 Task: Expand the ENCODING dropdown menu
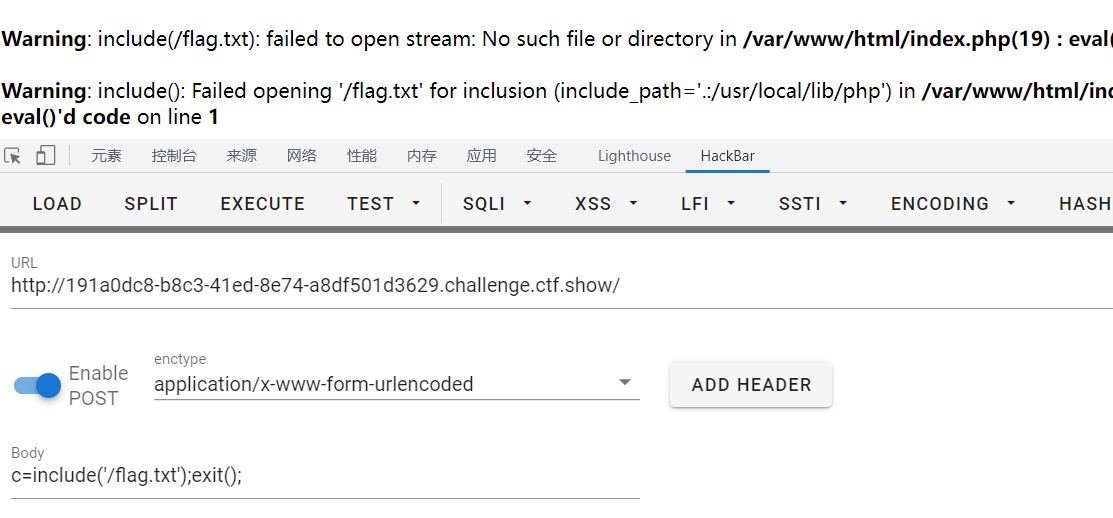pos(953,204)
